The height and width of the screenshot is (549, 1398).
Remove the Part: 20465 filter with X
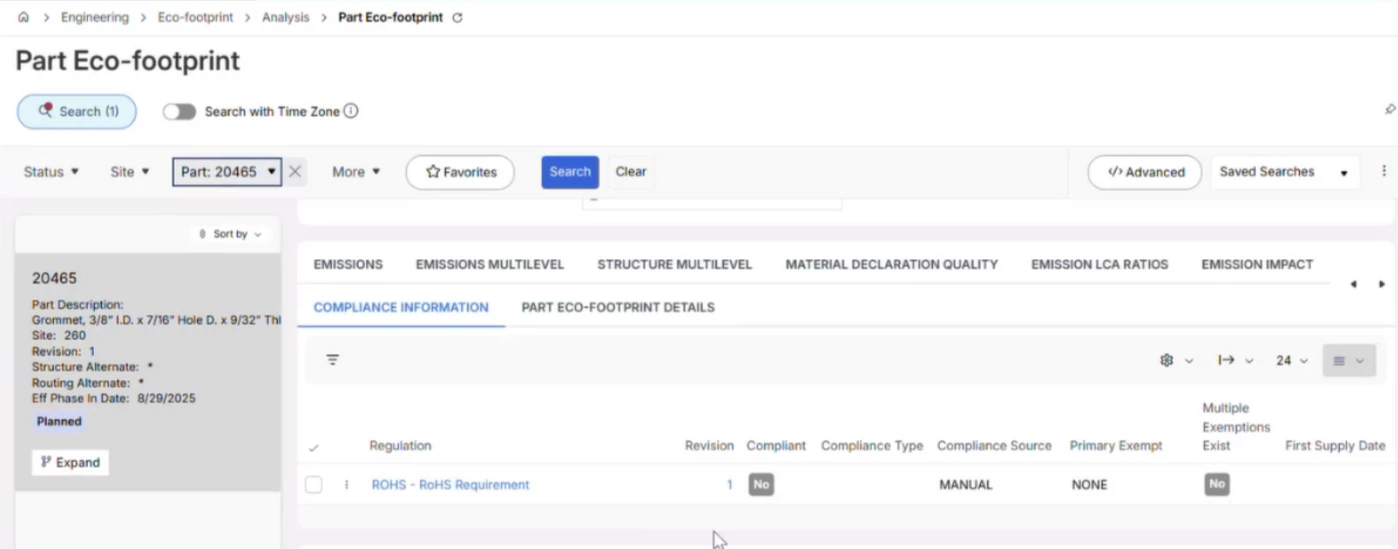(295, 171)
